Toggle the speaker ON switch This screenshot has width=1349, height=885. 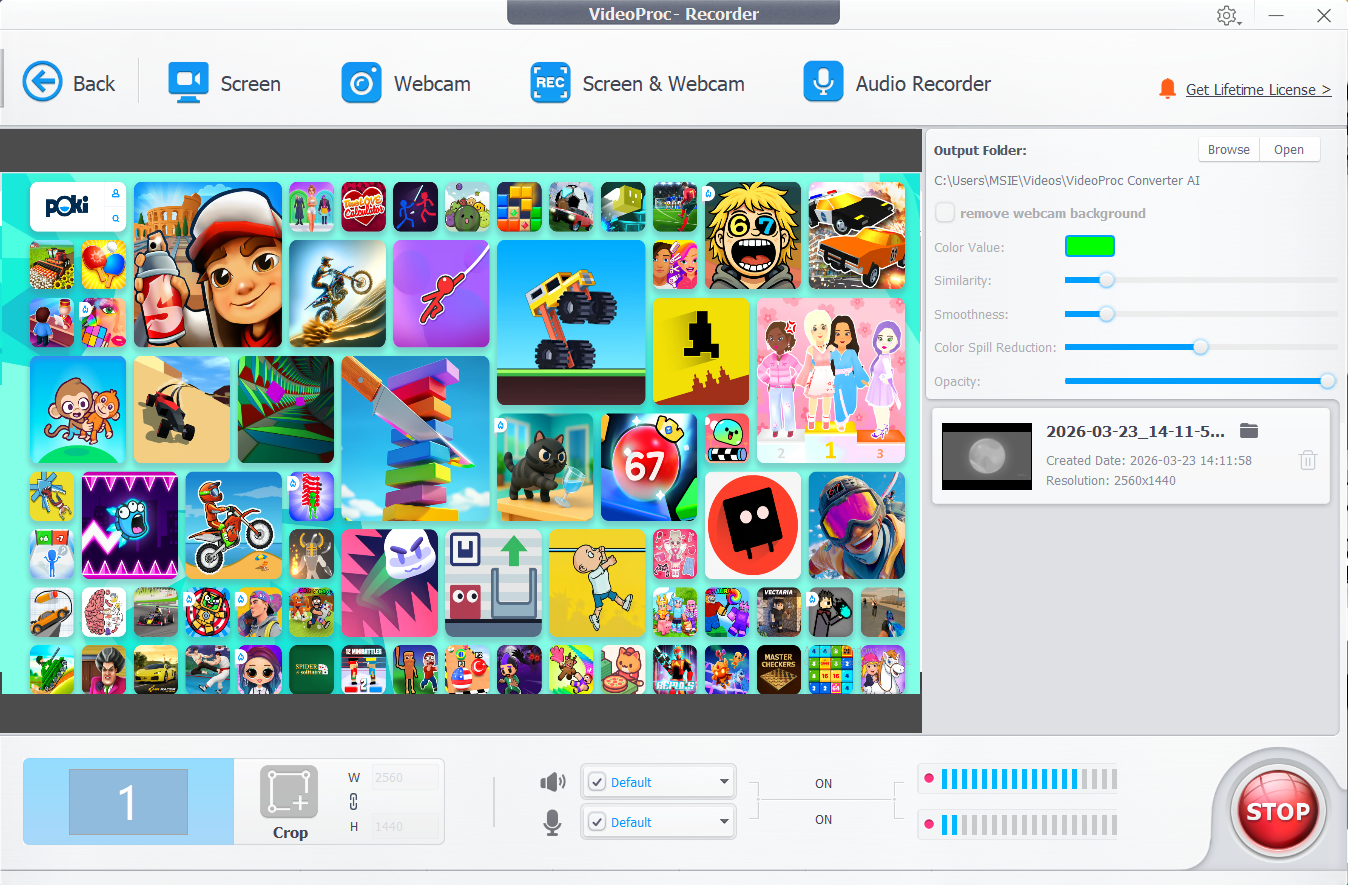click(x=823, y=784)
